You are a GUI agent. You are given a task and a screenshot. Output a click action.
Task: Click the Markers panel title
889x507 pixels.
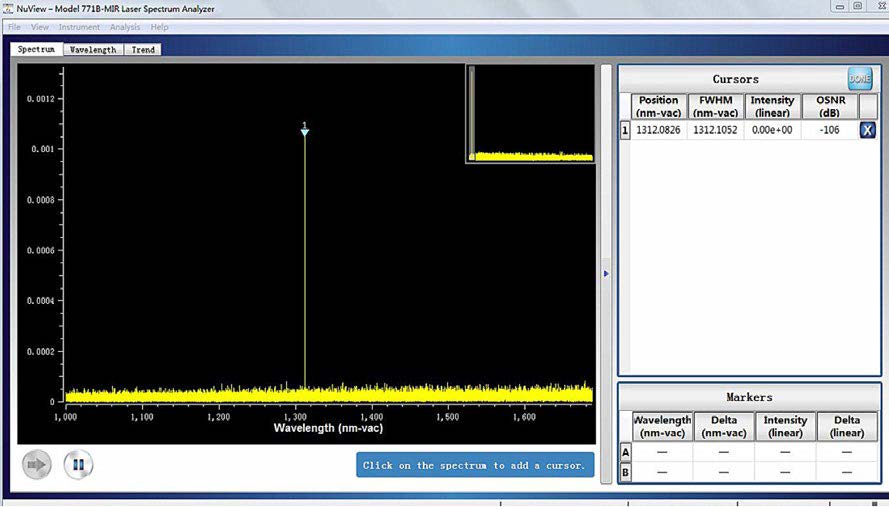(x=749, y=397)
